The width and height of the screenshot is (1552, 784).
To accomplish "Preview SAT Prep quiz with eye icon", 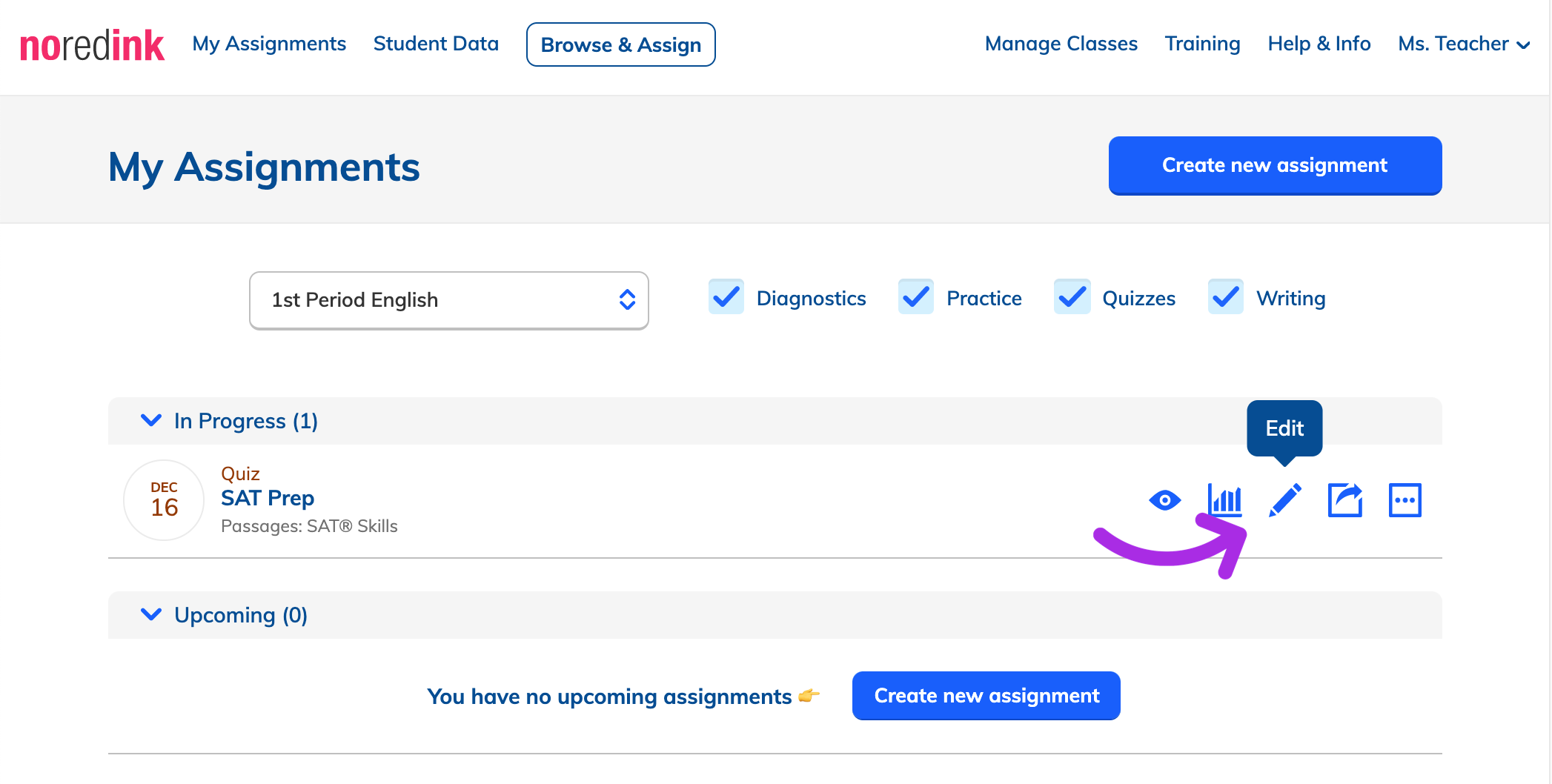I will 1164,500.
